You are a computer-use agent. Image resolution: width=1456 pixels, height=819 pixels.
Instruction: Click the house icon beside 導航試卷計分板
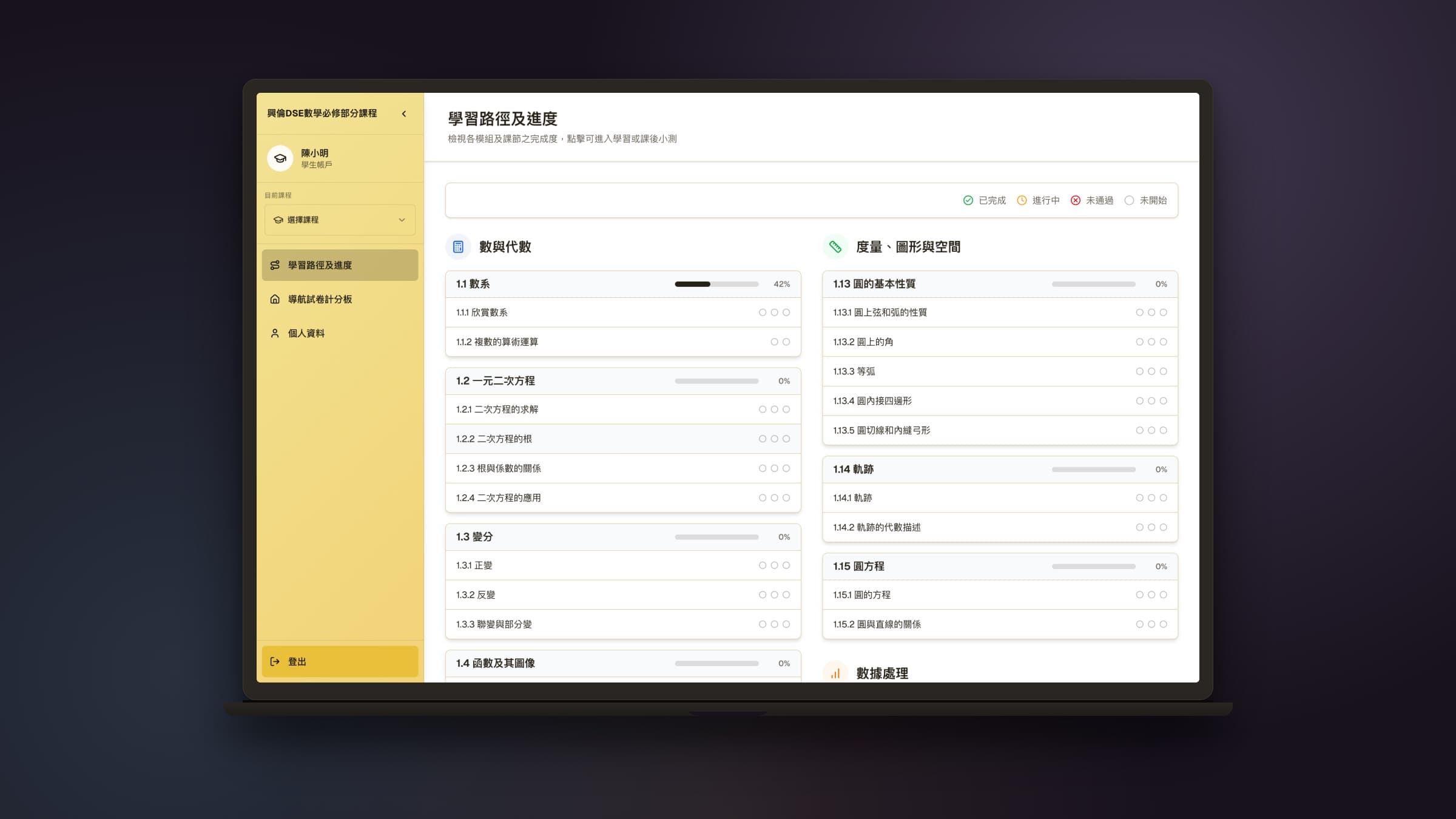[275, 299]
